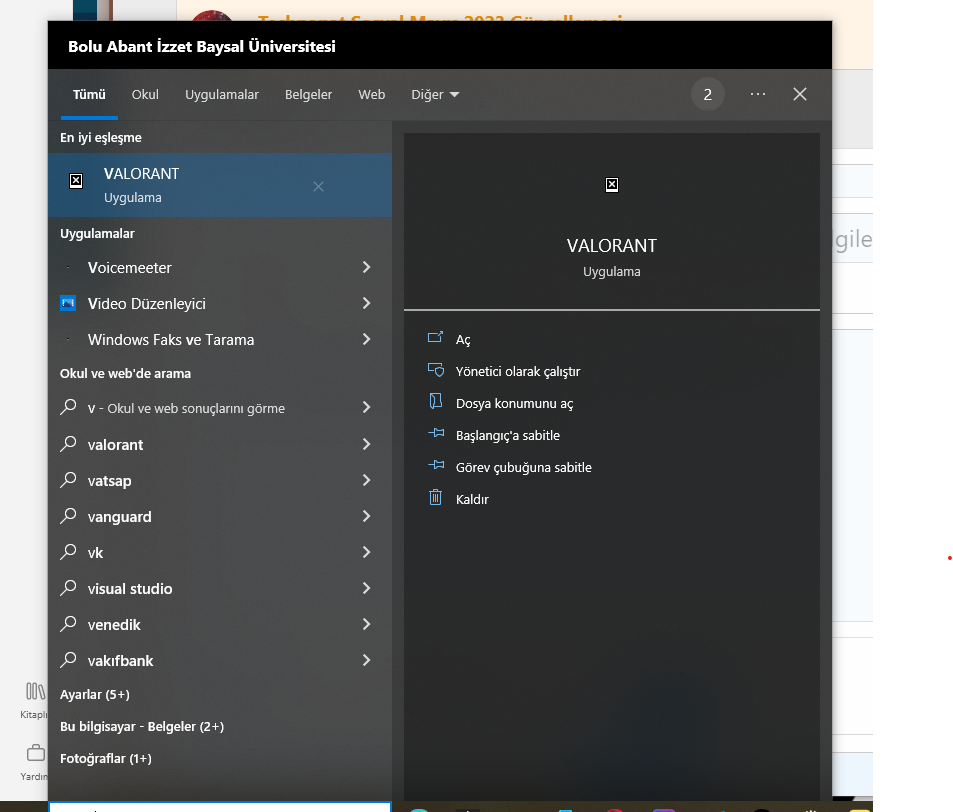Select the 'vk' search suggestion
The image size is (953, 812).
[220, 552]
